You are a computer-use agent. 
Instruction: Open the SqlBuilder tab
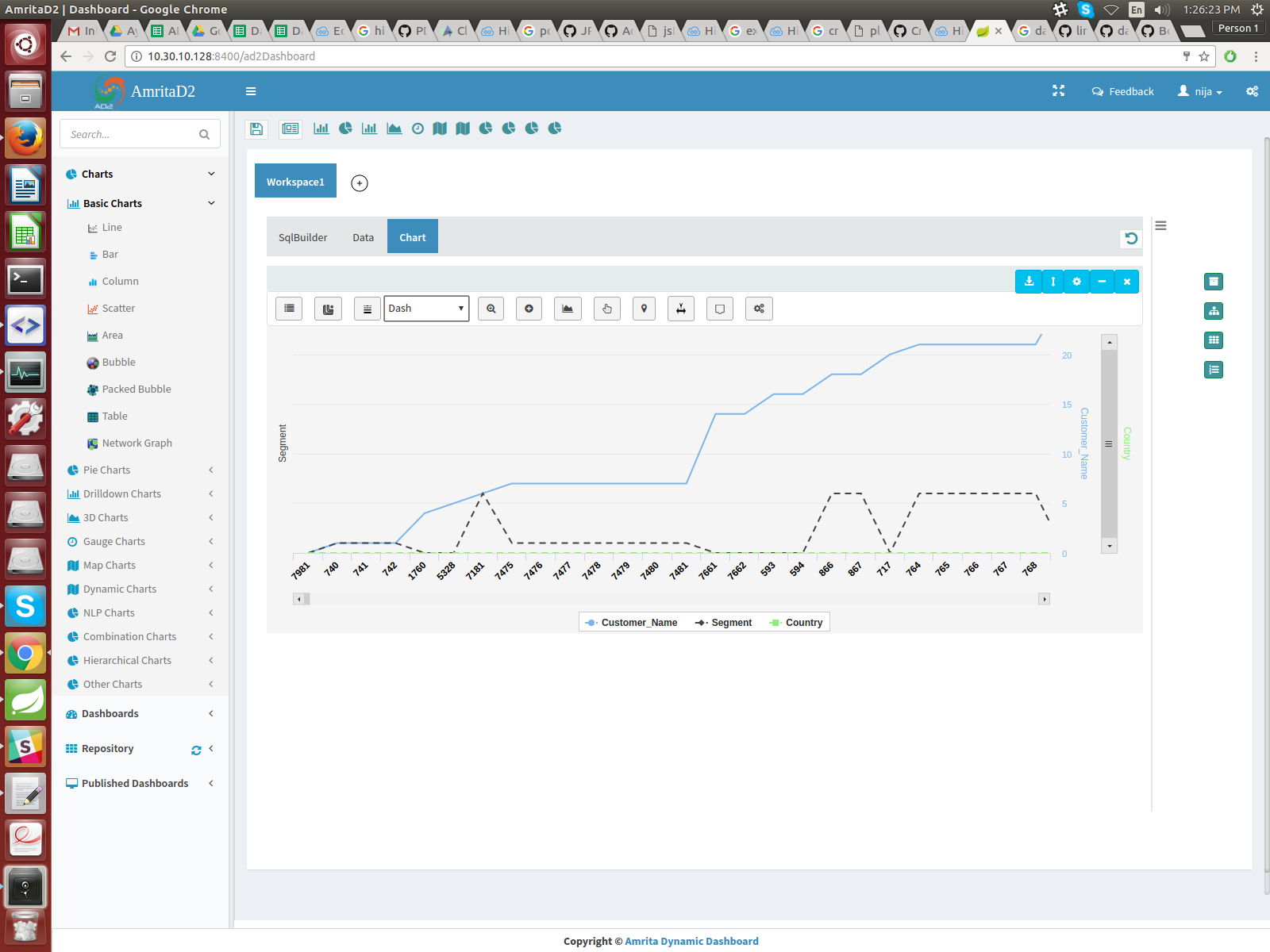302,236
